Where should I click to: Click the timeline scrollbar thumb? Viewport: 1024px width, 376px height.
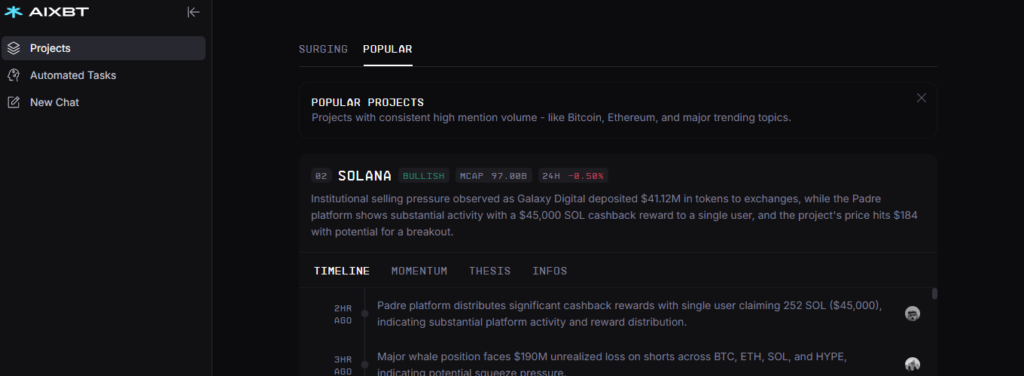[935, 294]
